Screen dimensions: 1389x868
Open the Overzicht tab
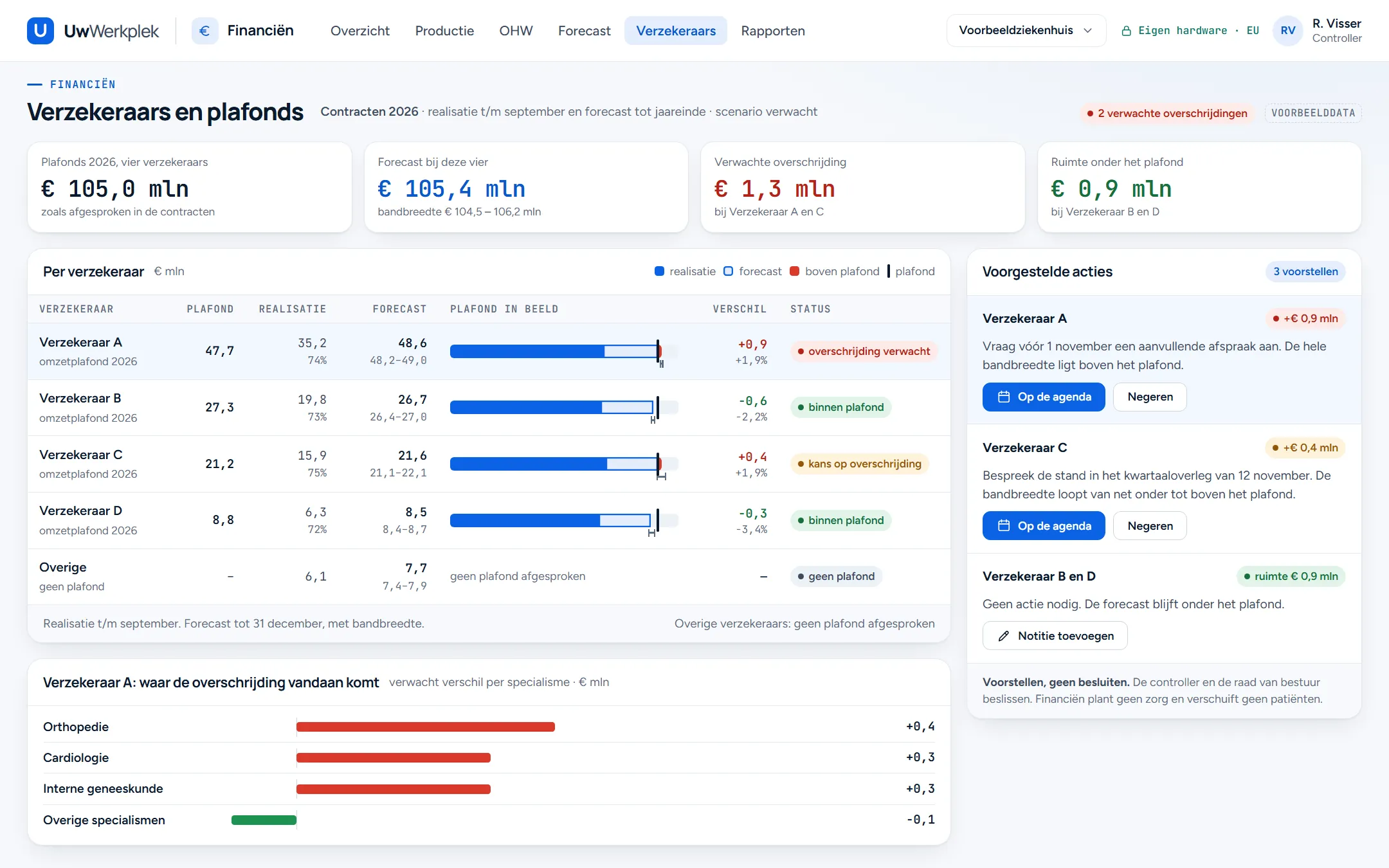coord(359,30)
